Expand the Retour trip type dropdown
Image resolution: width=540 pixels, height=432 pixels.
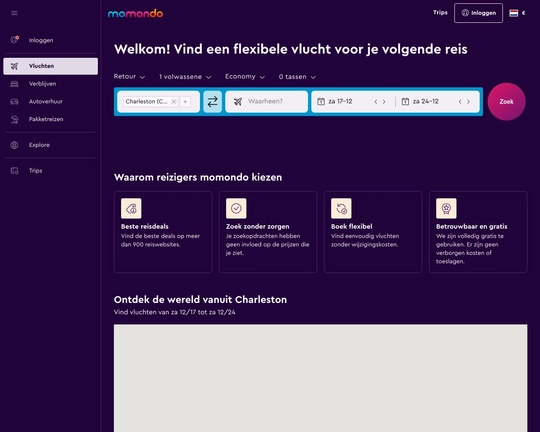tap(129, 77)
